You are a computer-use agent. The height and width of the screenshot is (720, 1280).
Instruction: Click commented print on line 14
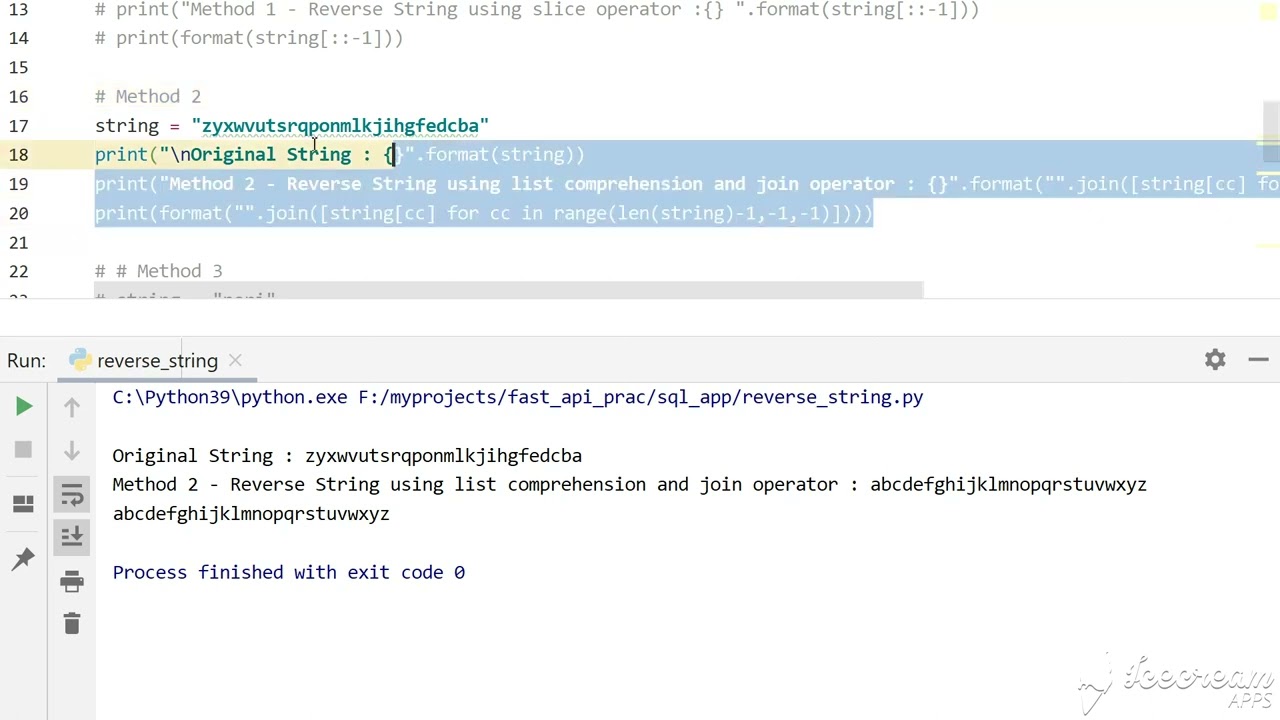(x=249, y=38)
